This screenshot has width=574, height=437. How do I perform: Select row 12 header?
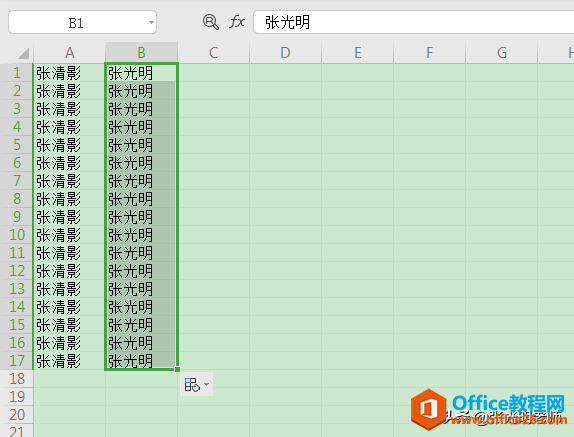[x=17, y=270]
